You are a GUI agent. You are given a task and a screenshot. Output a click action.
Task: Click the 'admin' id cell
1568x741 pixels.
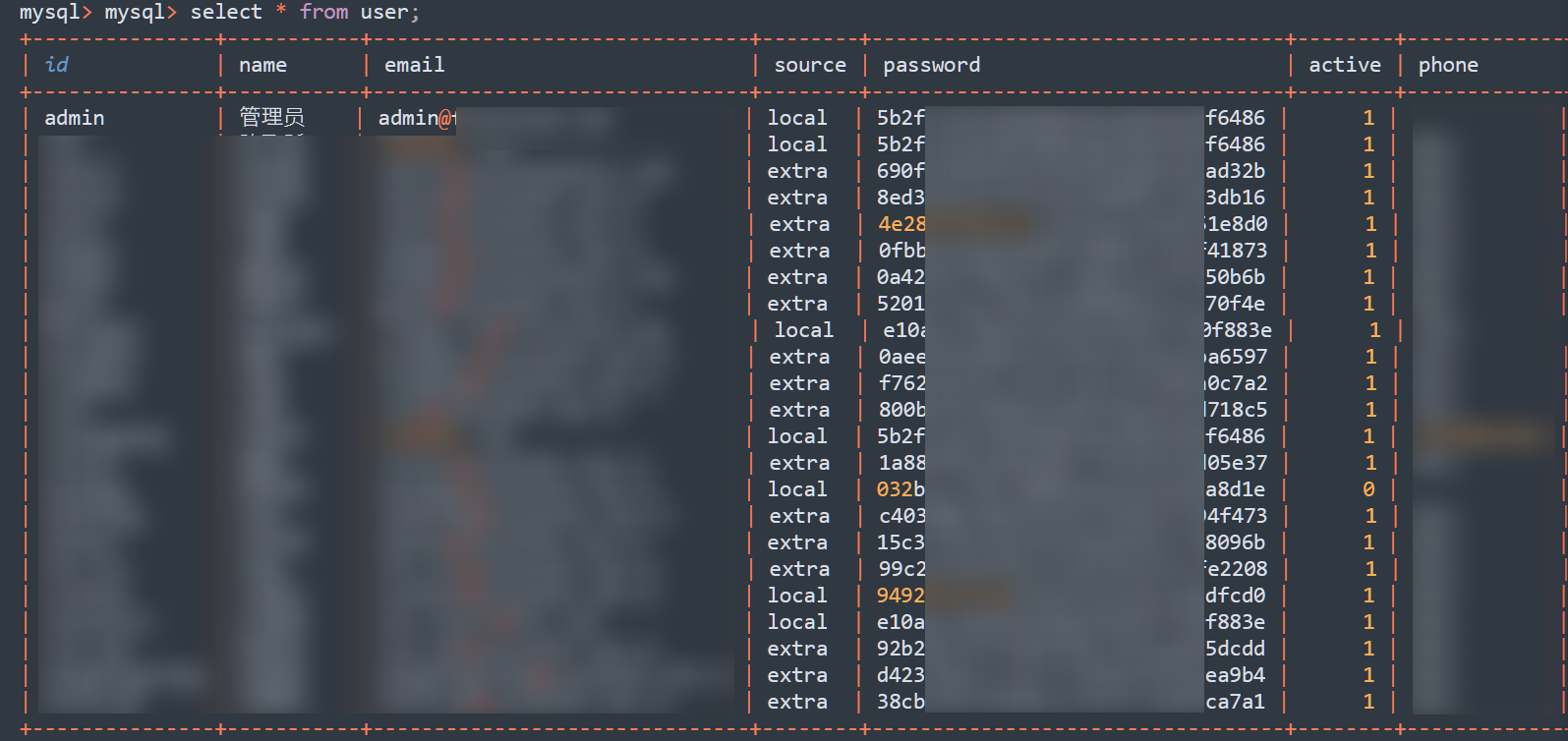(75, 118)
